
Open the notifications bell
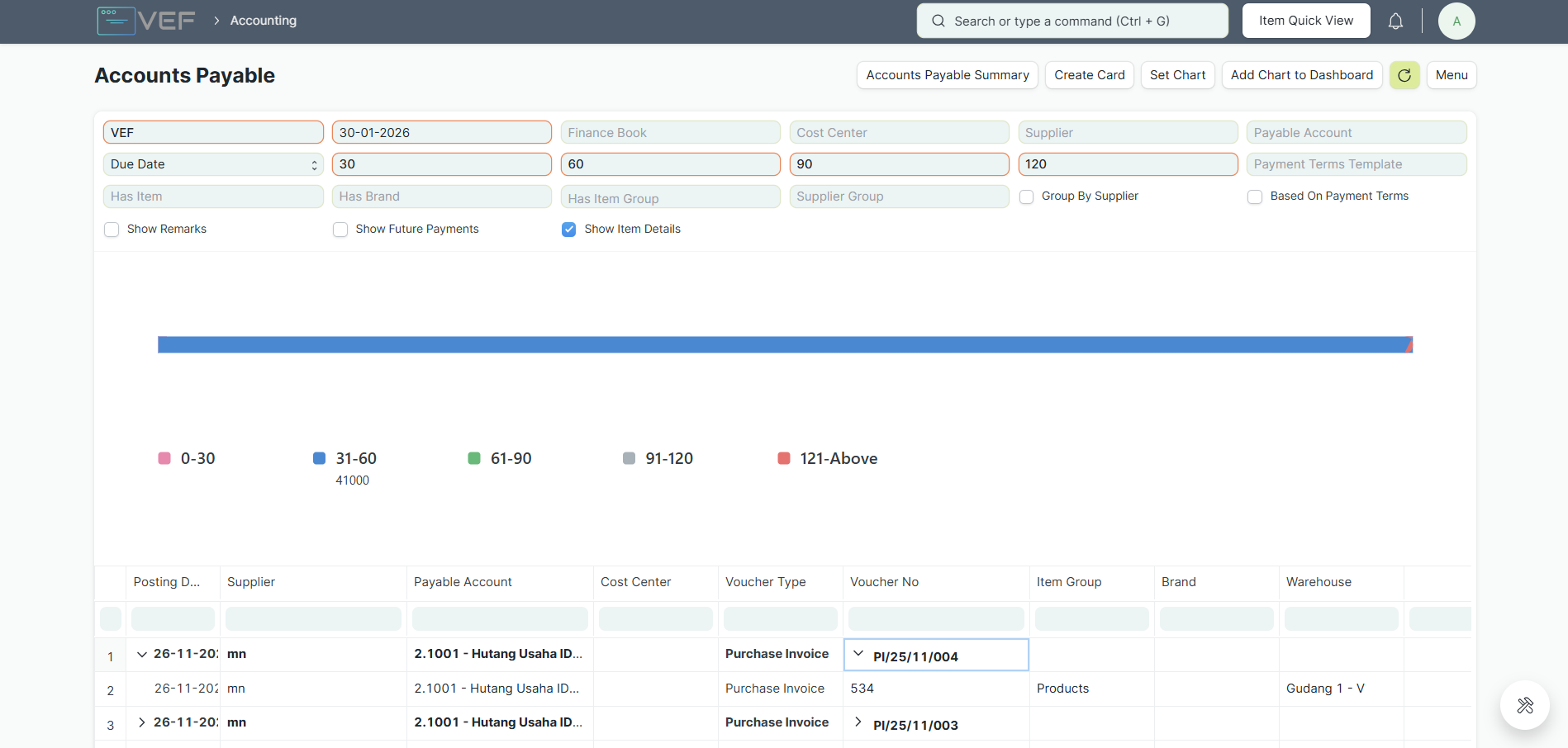point(1395,21)
